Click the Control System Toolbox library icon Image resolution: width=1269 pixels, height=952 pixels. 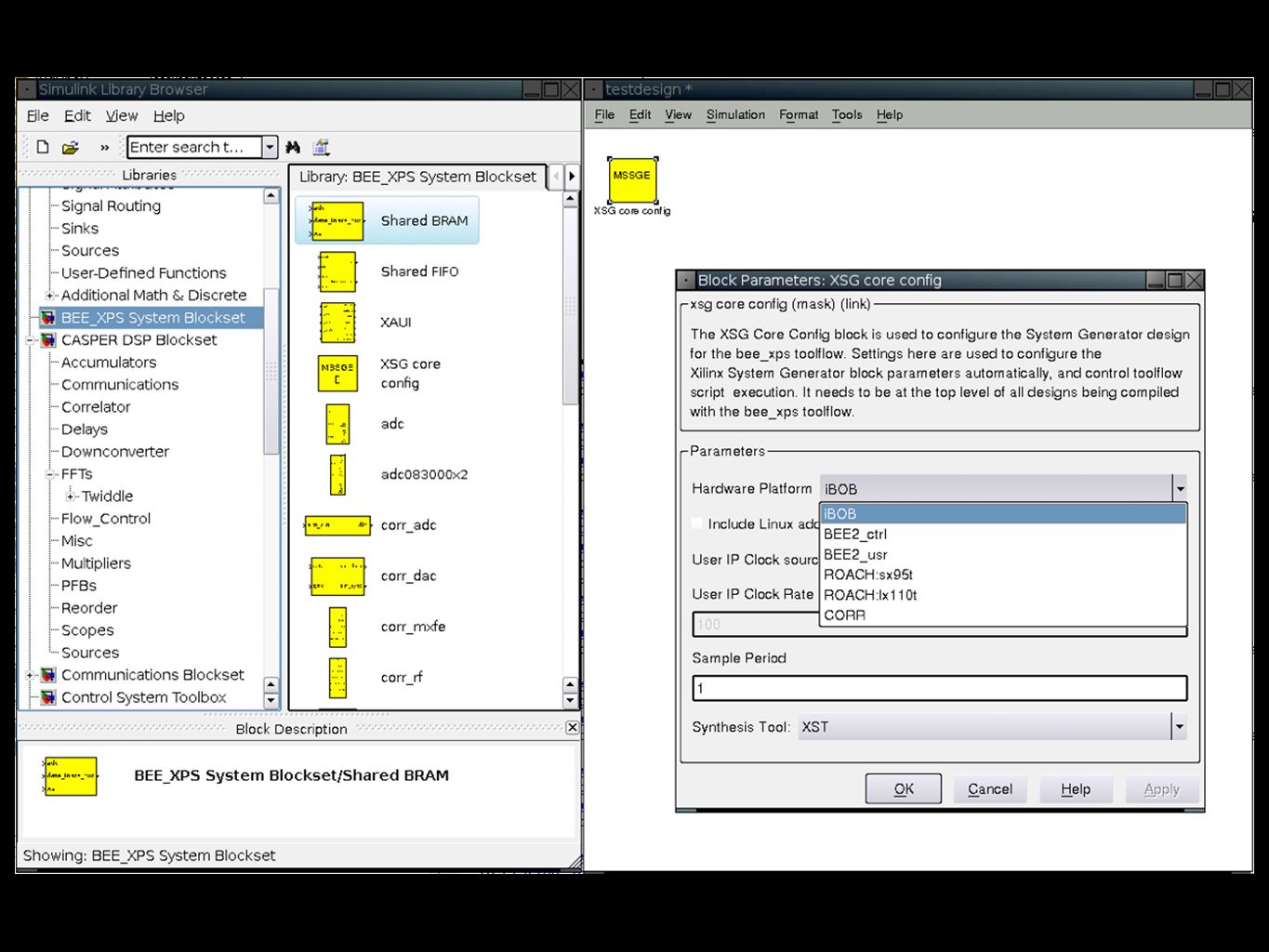click(48, 697)
